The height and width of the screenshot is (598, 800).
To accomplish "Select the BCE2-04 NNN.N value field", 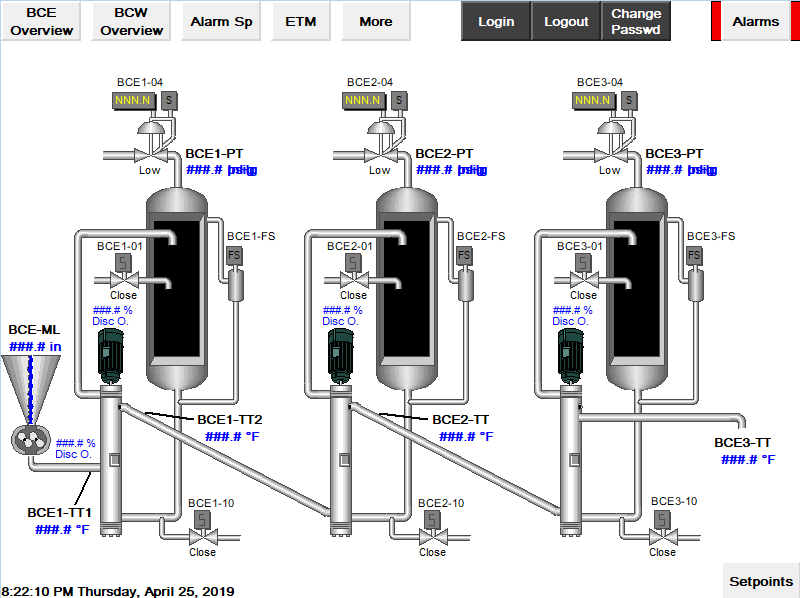I will tap(363, 101).
